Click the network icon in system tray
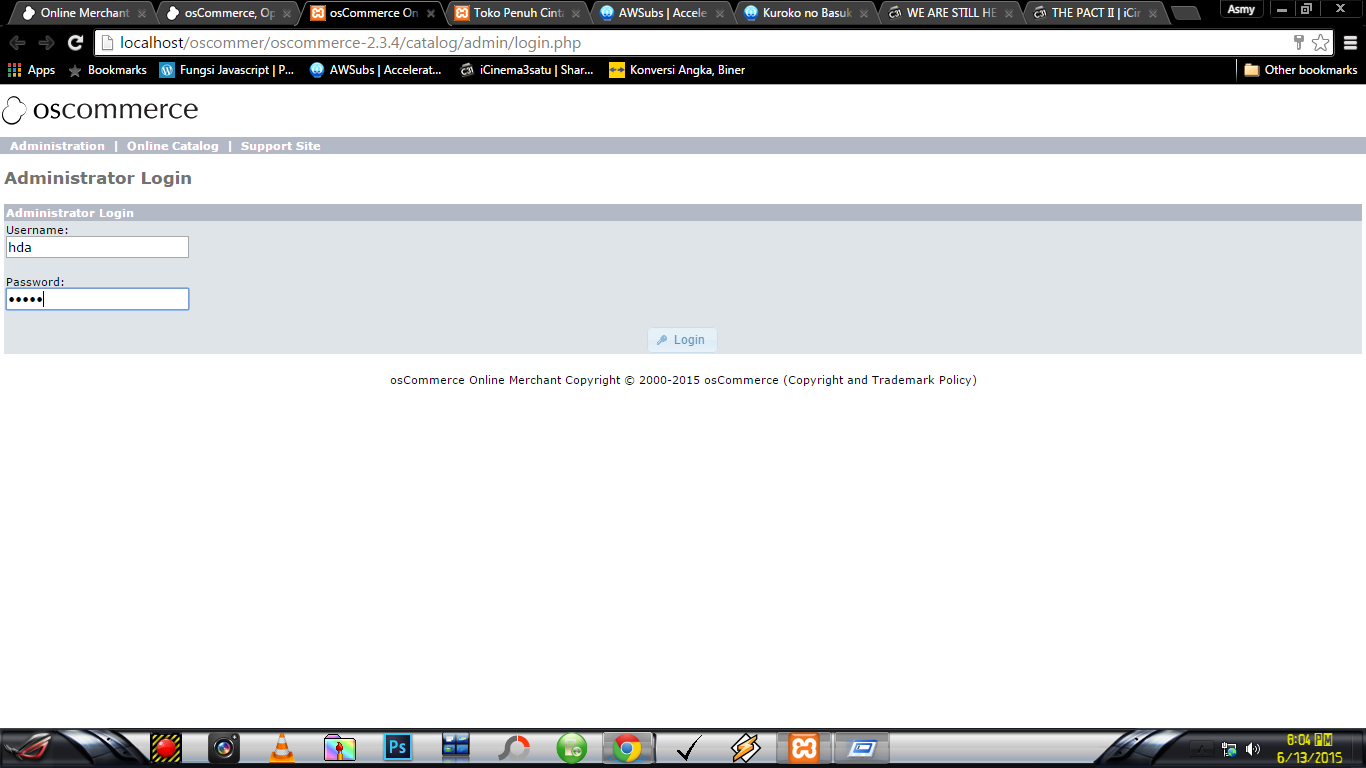Screen dimensions: 1366x768 [x=1229, y=749]
